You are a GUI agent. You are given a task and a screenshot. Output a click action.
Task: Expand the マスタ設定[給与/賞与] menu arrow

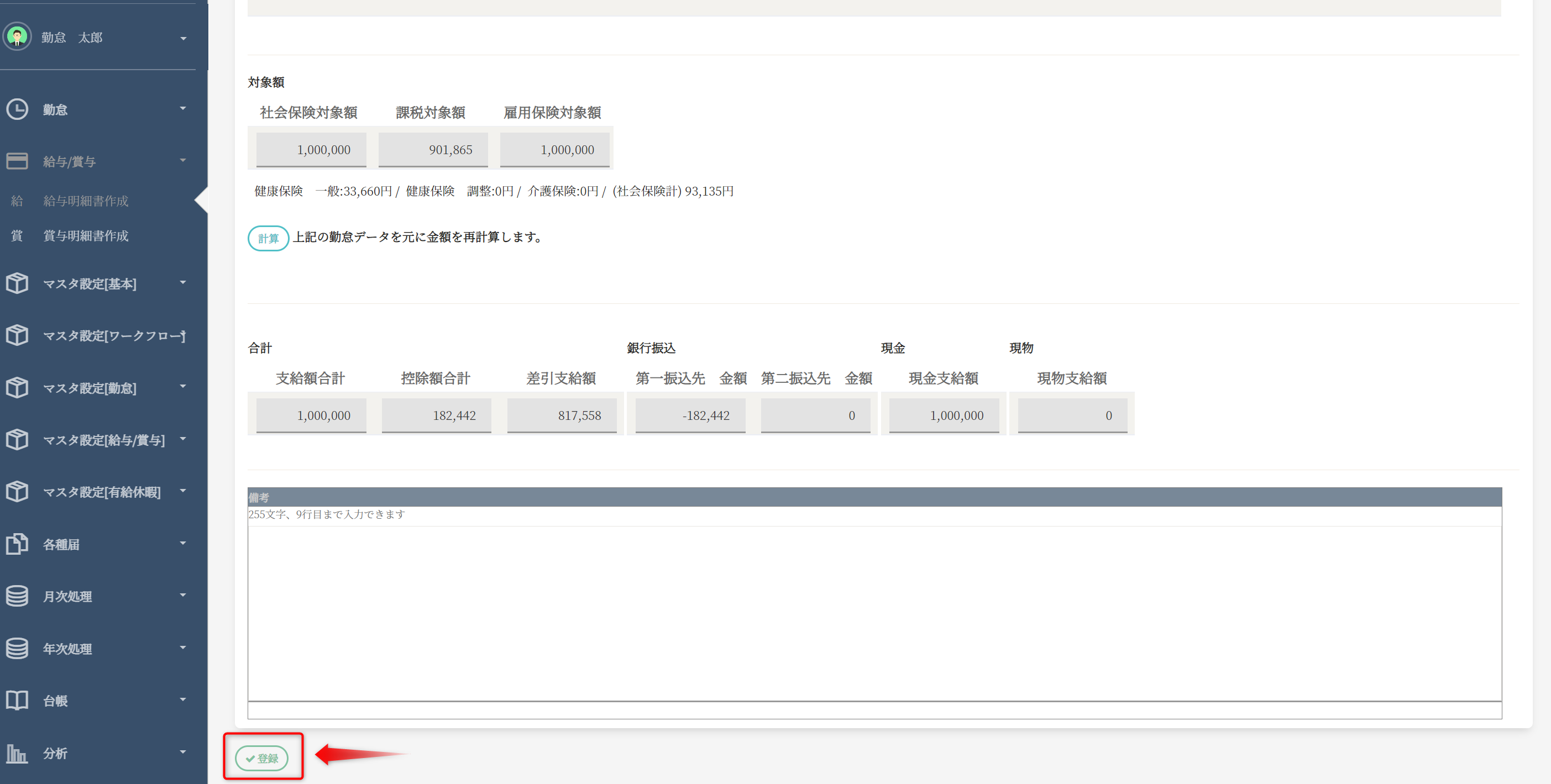point(183,439)
